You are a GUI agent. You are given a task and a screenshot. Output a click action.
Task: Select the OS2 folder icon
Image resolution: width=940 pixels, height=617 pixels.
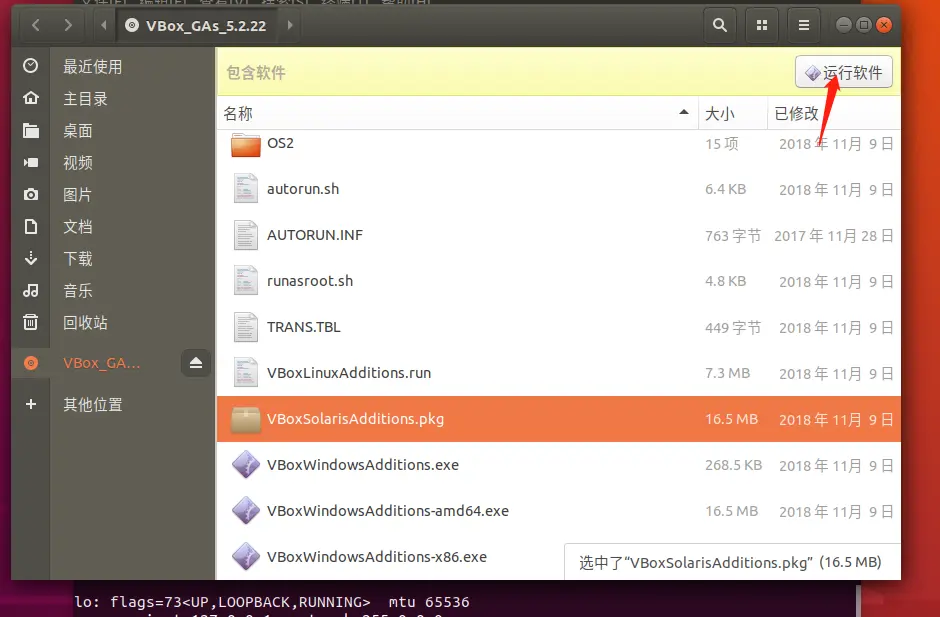click(x=246, y=145)
